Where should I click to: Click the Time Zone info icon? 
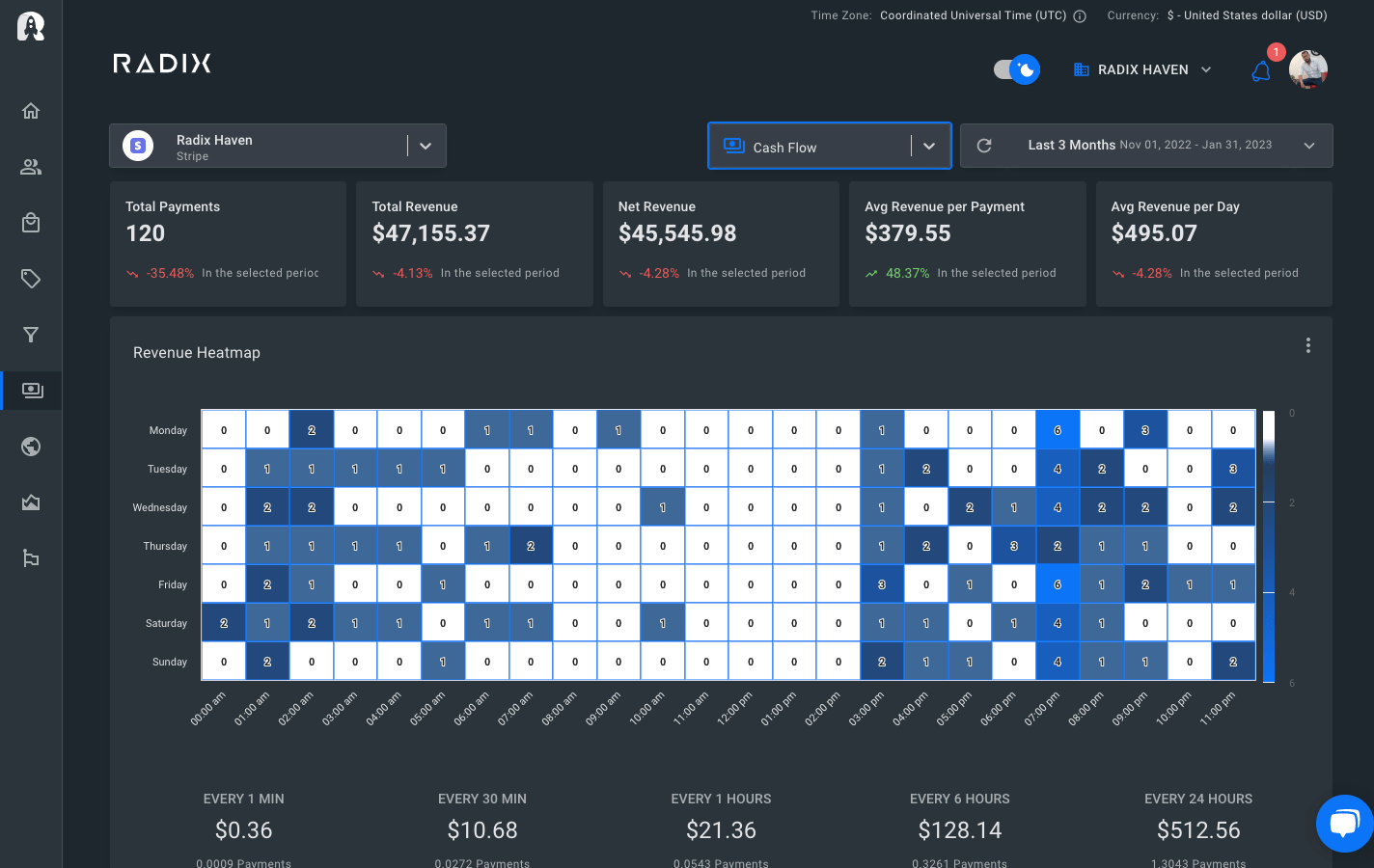pos(1078,15)
